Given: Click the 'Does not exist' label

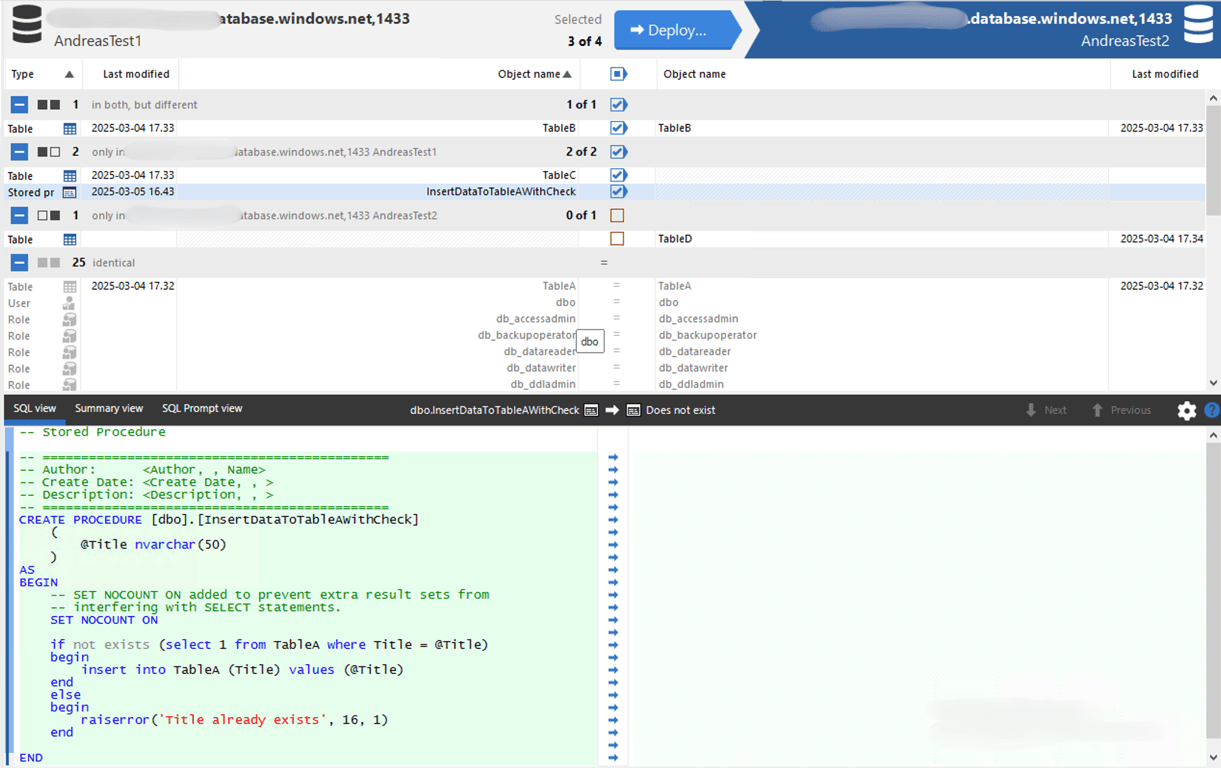Looking at the screenshot, I should pyautogui.click(x=681, y=410).
